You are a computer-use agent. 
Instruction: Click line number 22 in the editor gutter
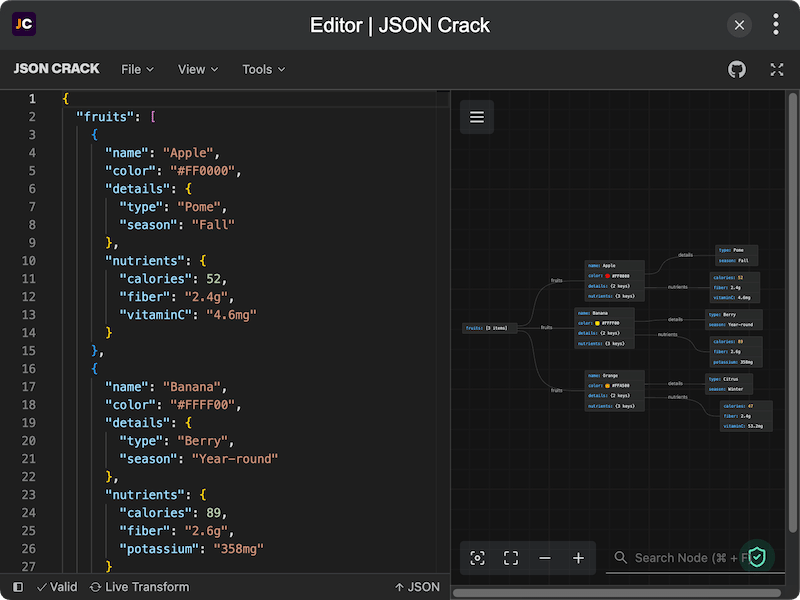29,477
